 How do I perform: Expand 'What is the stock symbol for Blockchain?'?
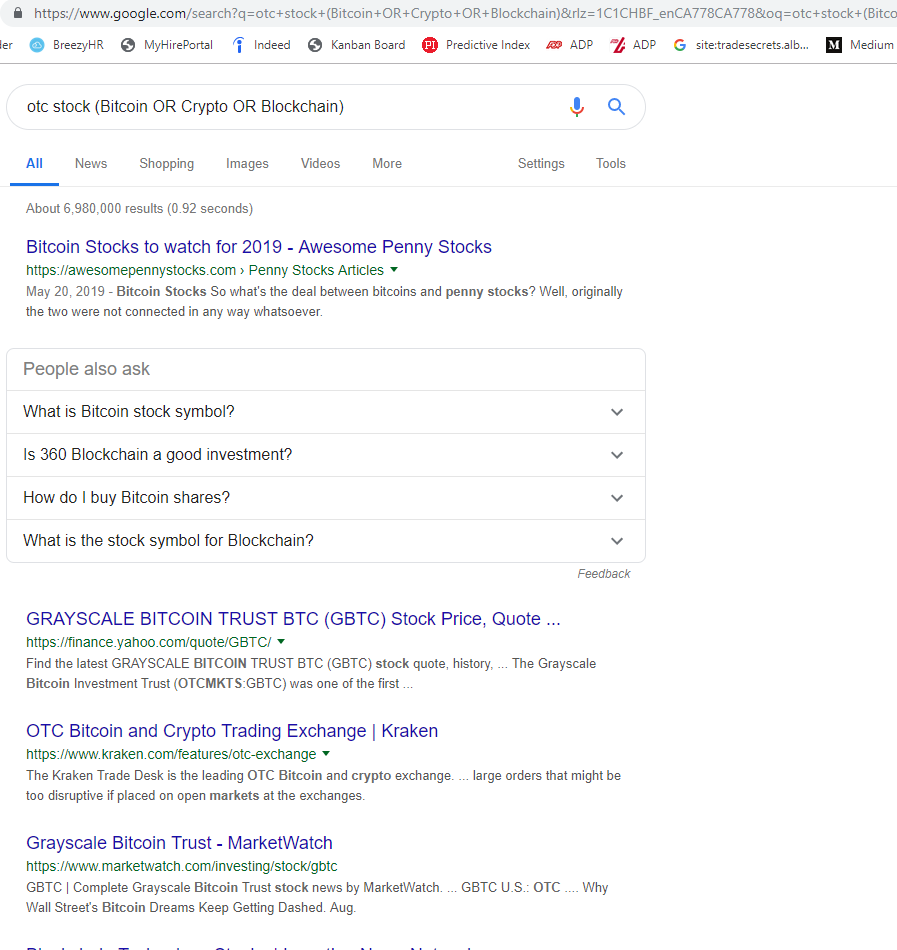point(326,541)
